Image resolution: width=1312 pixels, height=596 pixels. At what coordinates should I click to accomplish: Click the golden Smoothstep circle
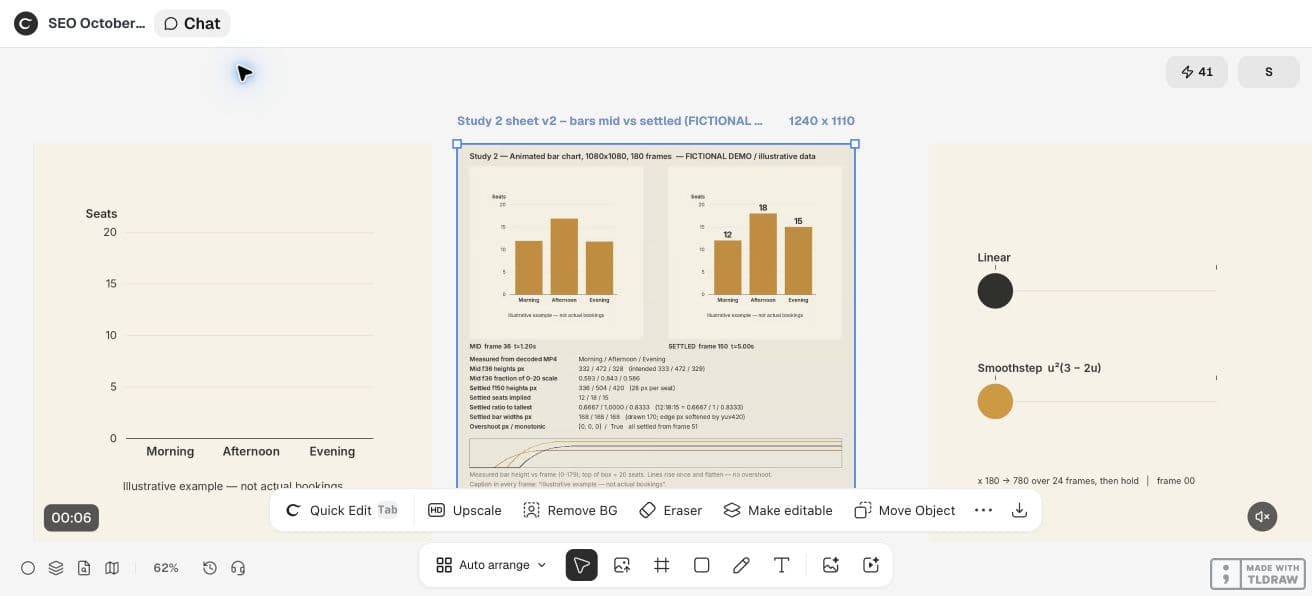point(995,401)
